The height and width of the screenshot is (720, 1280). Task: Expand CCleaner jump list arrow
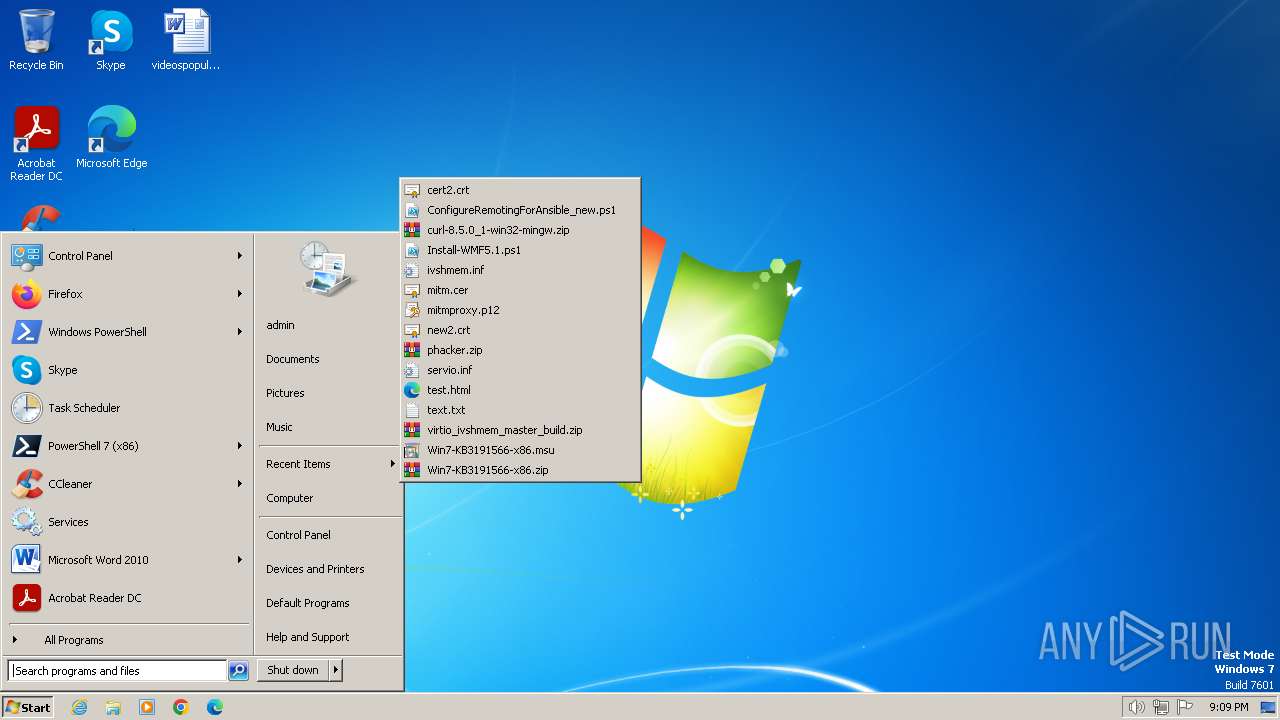point(240,484)
